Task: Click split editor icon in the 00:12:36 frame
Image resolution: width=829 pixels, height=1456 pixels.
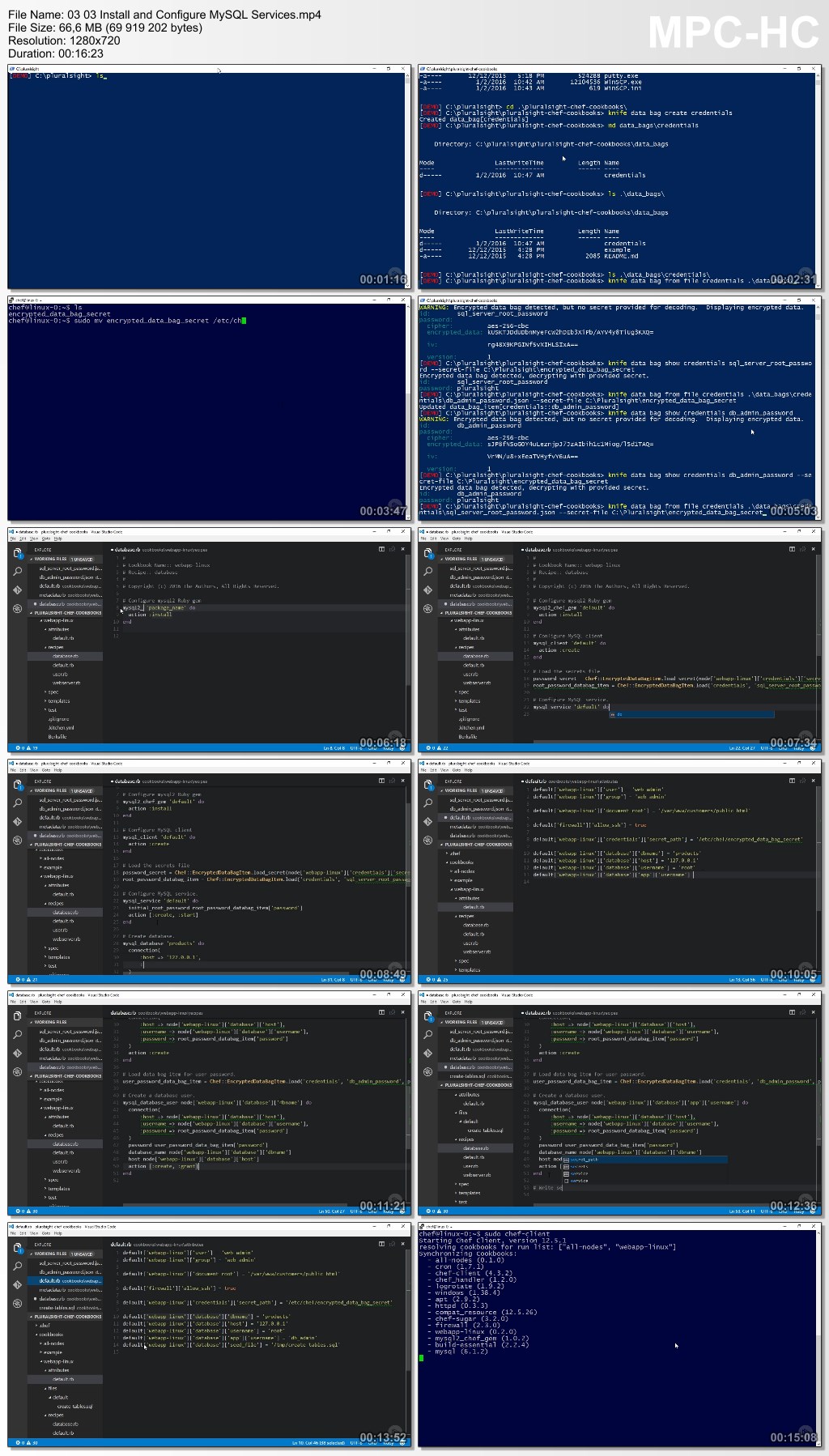Action: [x=793, y=1012]
